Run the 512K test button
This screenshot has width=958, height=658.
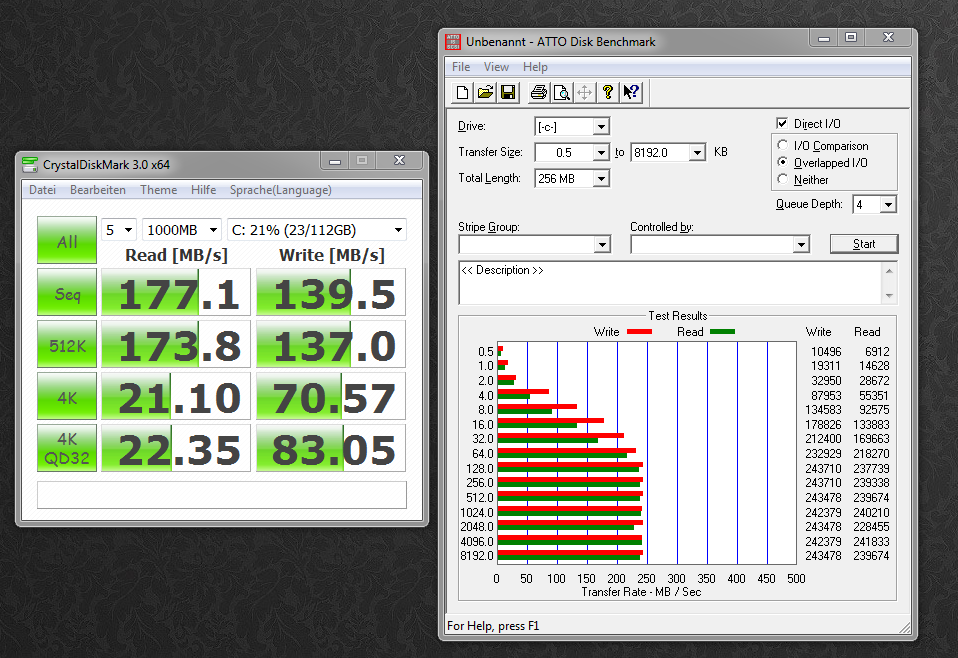tap(67, 344)
